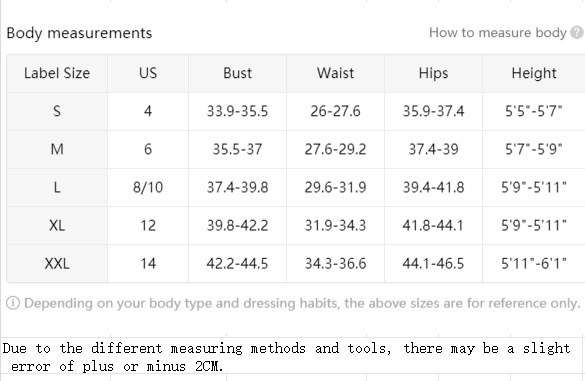
Task: Click the 8/10 US size cell
Action: point(148,187)
